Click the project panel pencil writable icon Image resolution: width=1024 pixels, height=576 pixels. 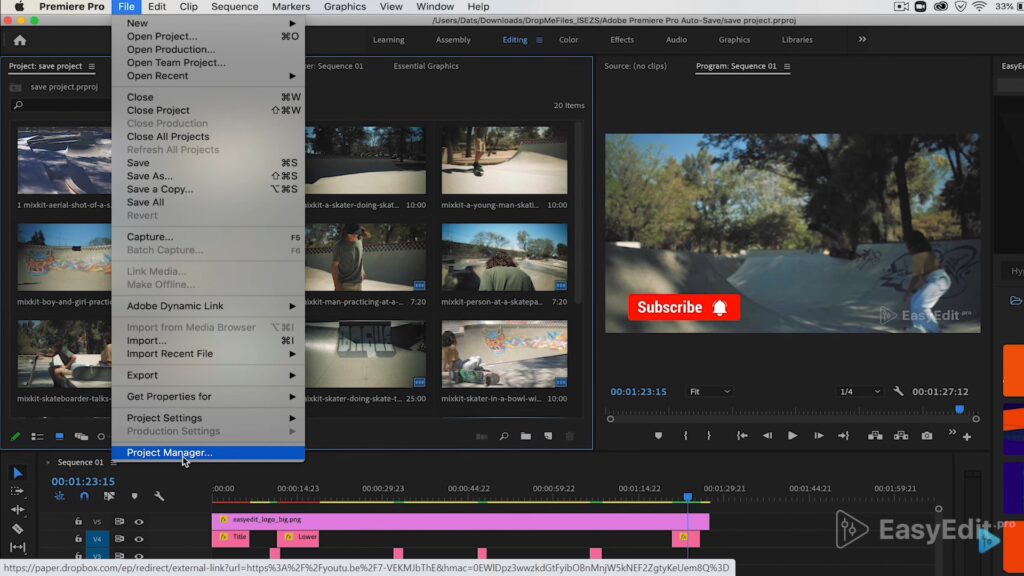tap(15, 436)
